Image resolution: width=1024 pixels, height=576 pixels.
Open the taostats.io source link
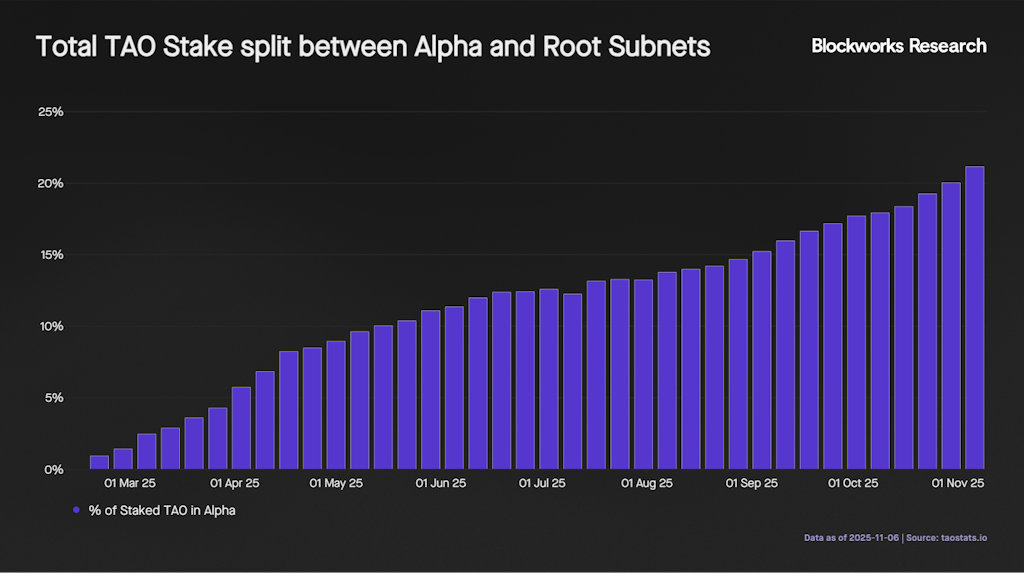(962, 538)
